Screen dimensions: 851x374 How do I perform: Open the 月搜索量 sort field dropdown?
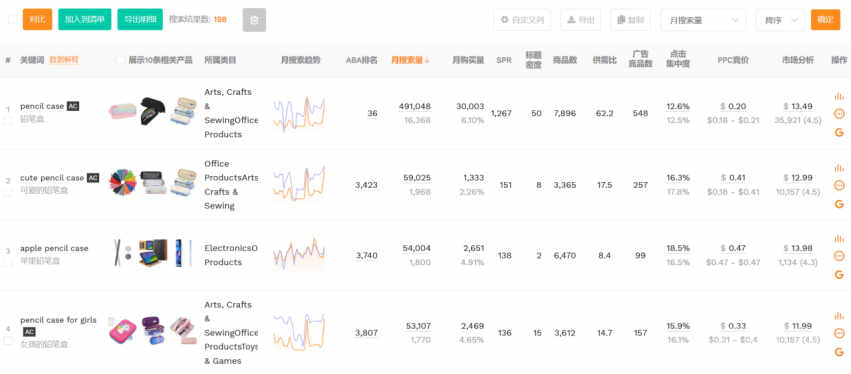(702, 20)
